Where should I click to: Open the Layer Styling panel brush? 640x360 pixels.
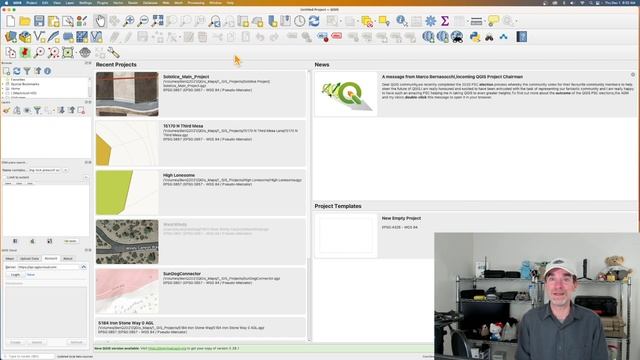[x=7, y=110]
